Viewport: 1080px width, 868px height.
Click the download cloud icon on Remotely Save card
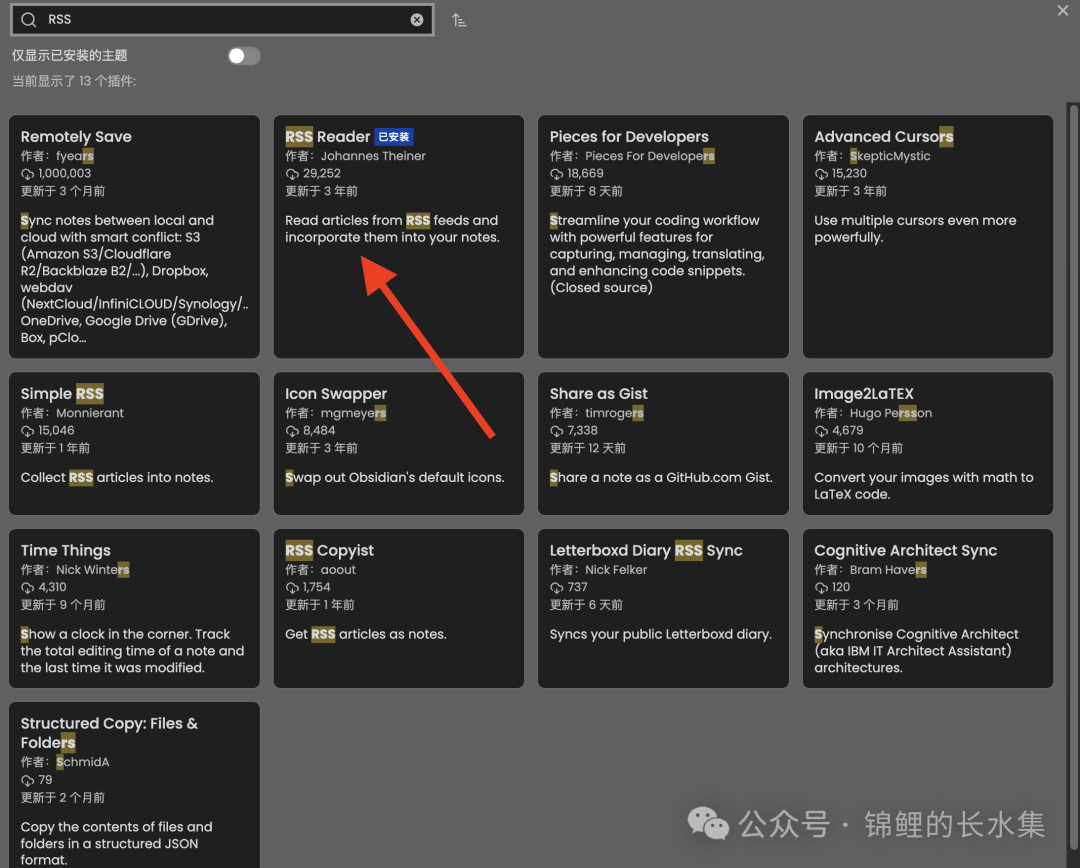tap(26, 173)
